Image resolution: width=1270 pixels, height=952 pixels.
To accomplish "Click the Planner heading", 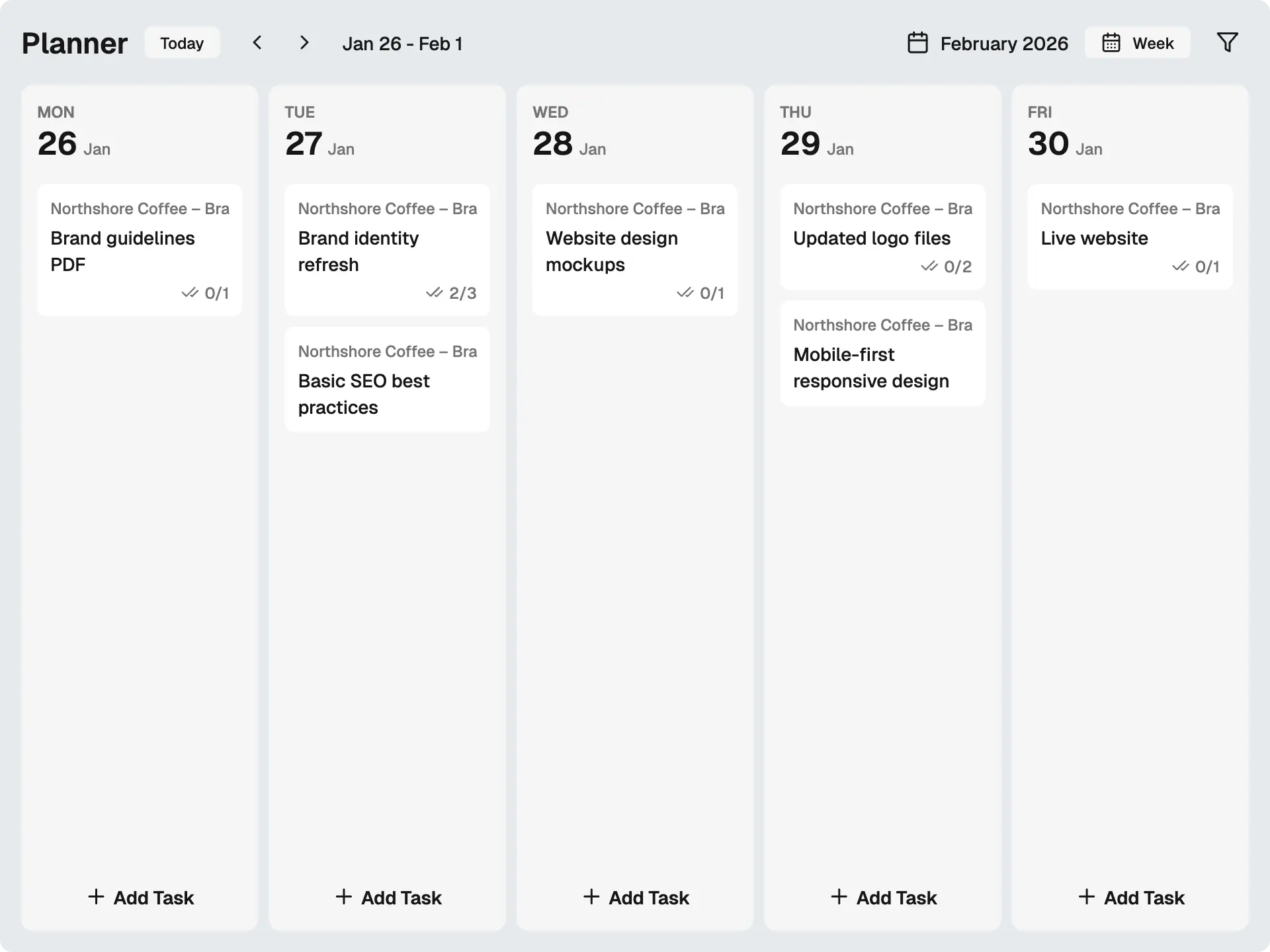I will pyautogui.click(x=74, y=42).
